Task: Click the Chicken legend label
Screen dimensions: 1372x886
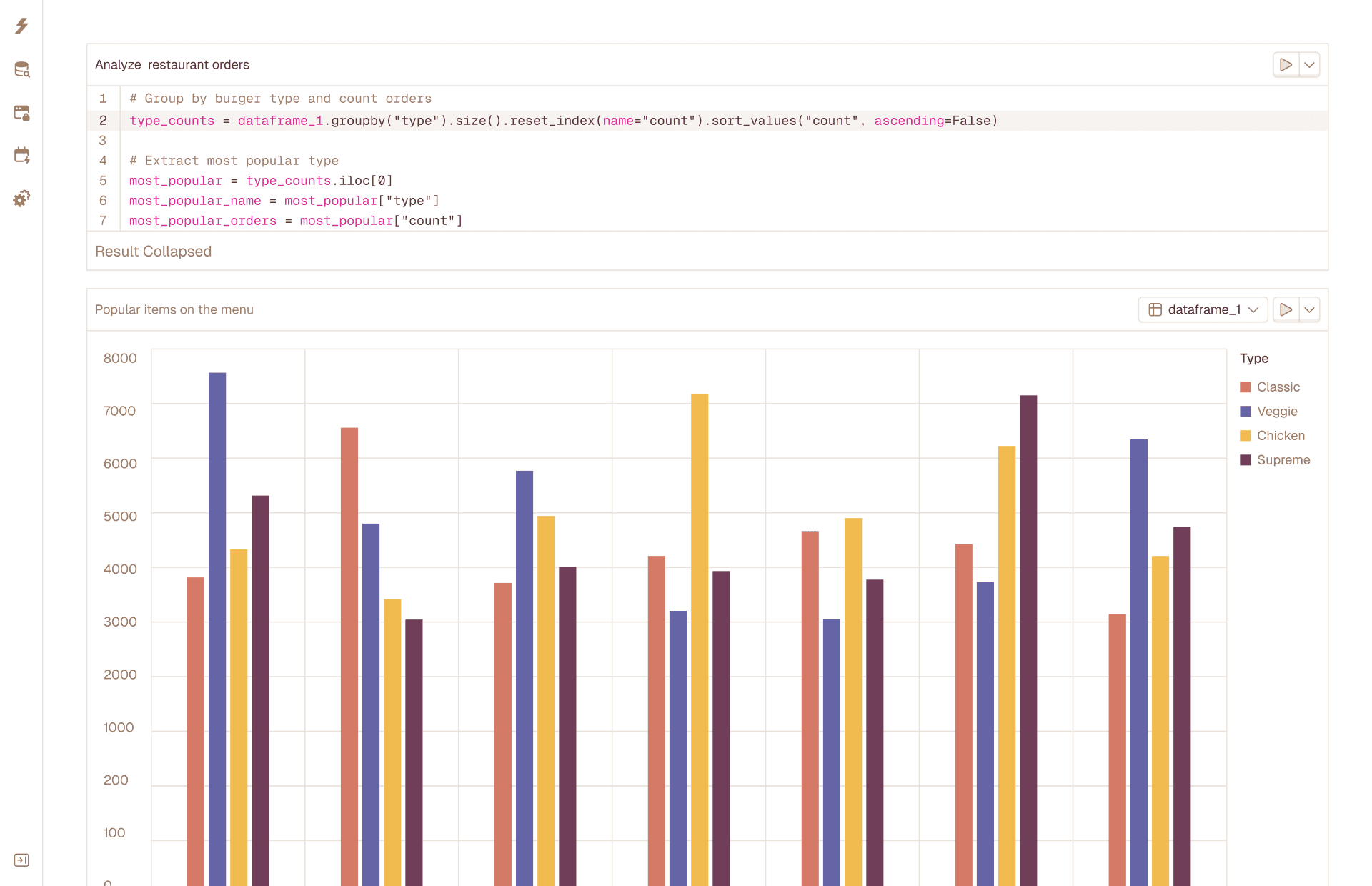Action: pyautogui.click(x=1281, y=435)
